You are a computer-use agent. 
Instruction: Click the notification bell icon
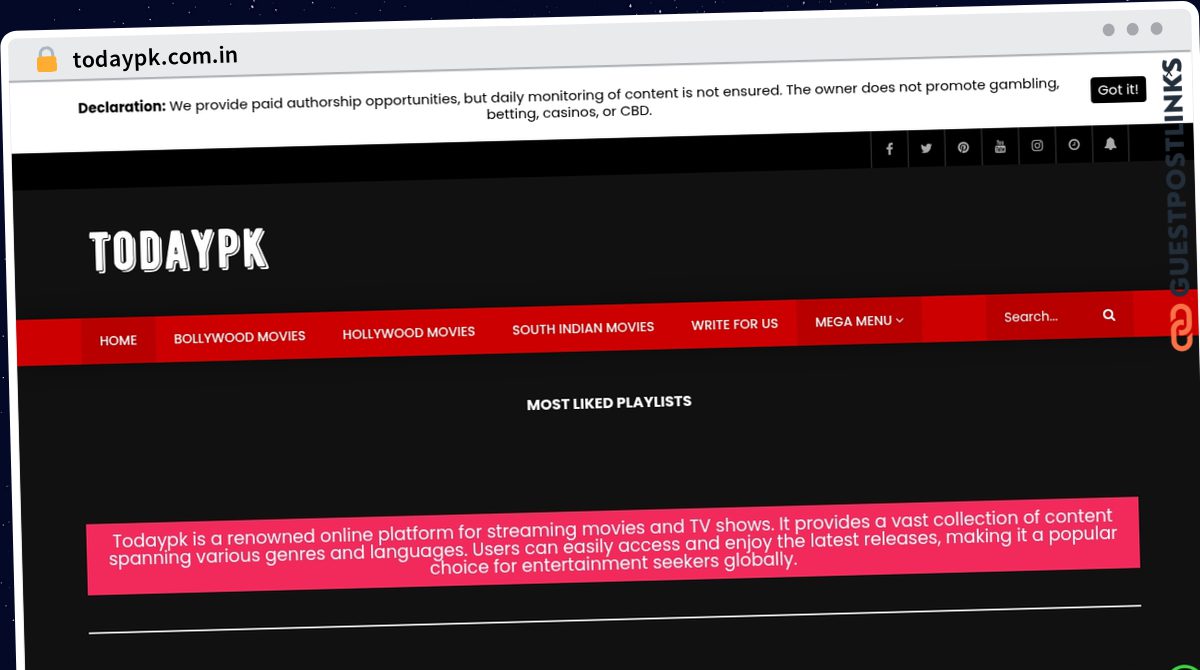pyautogui.click(x=1110, y=144)
